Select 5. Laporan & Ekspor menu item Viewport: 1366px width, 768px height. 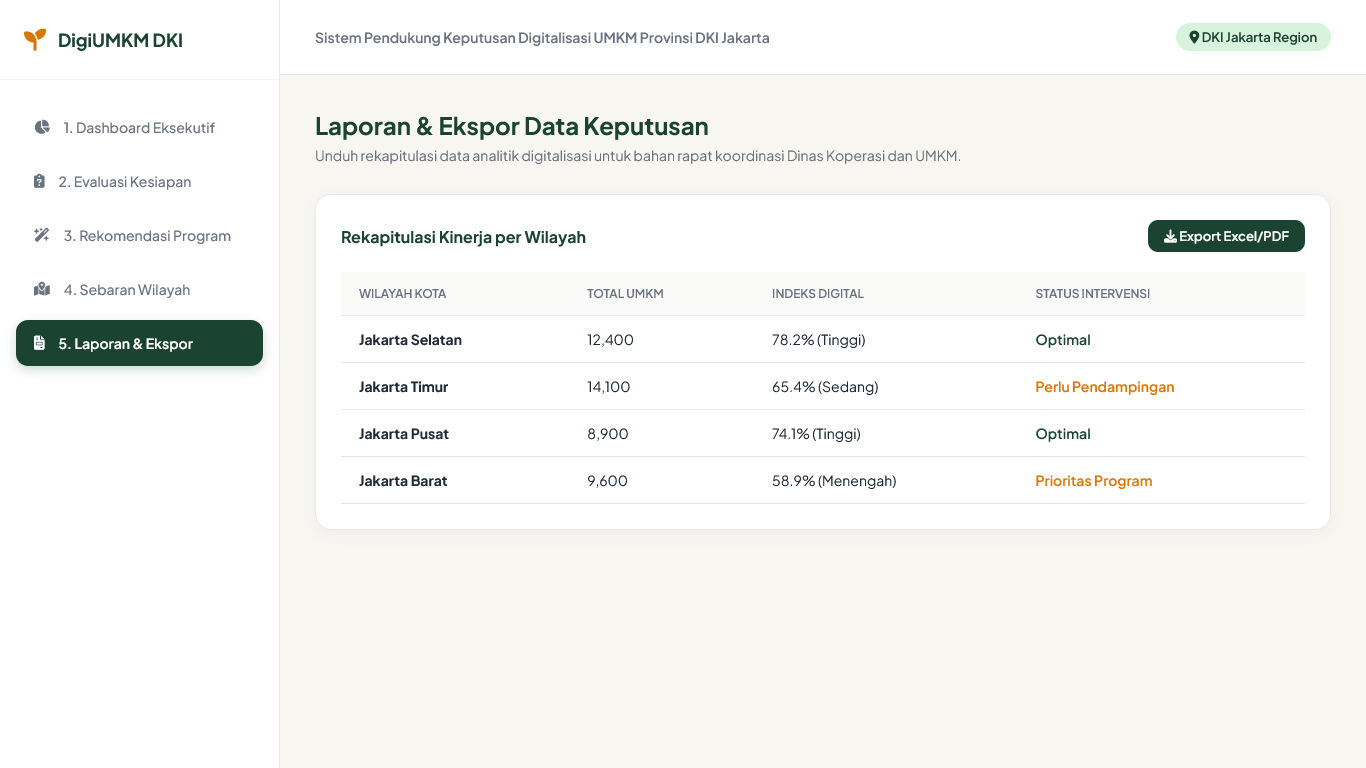[x=139, y=343]
